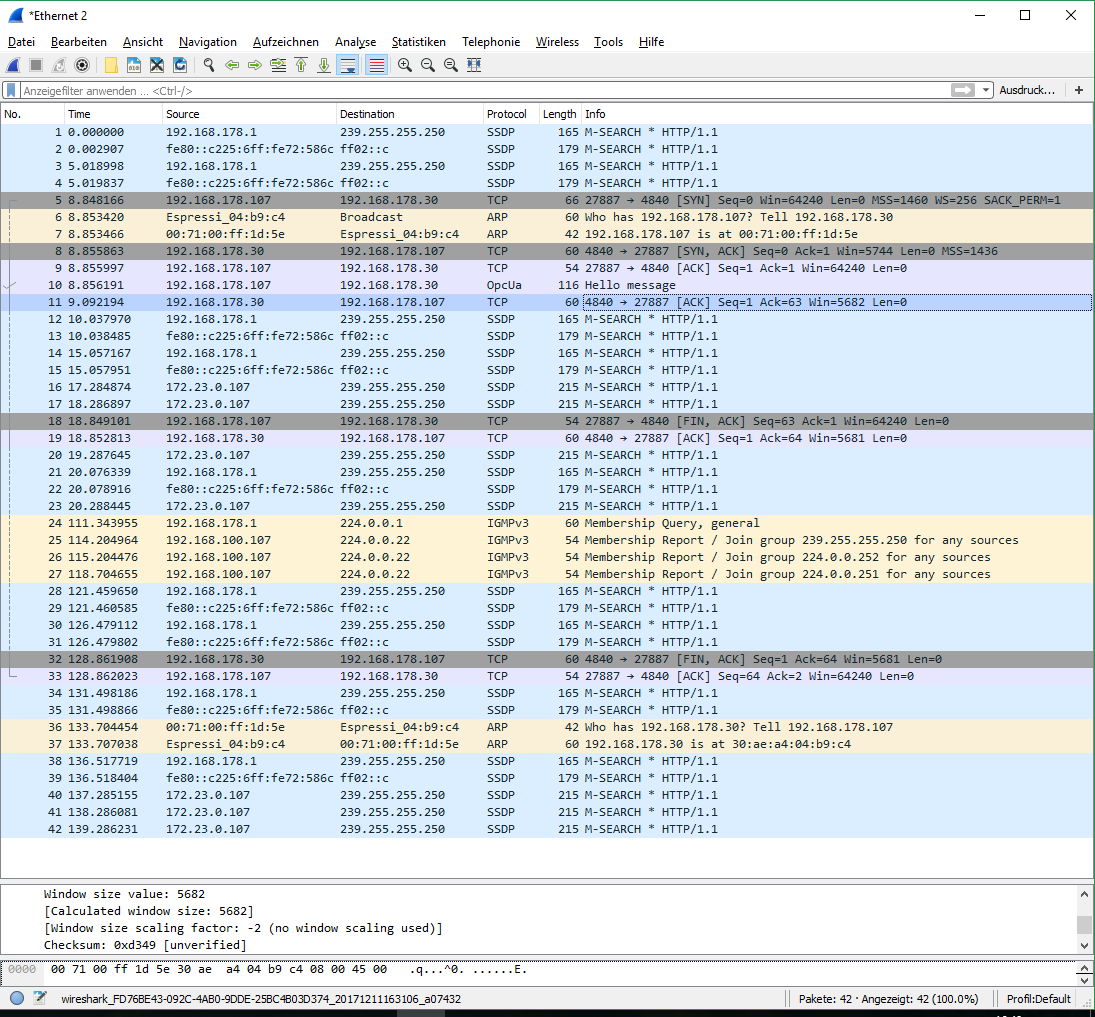The width and height of the screenshot is (1095, 1017).
Task: Toggle the filter bookmark button
Action: (10, 90)
